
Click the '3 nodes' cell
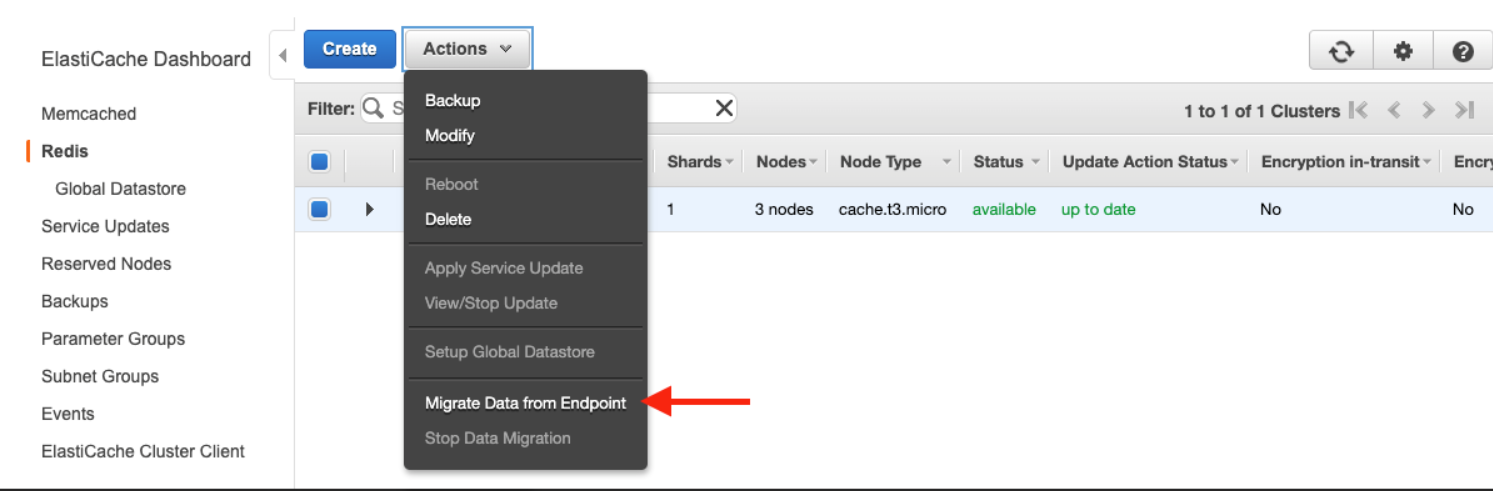pos(784,210)
